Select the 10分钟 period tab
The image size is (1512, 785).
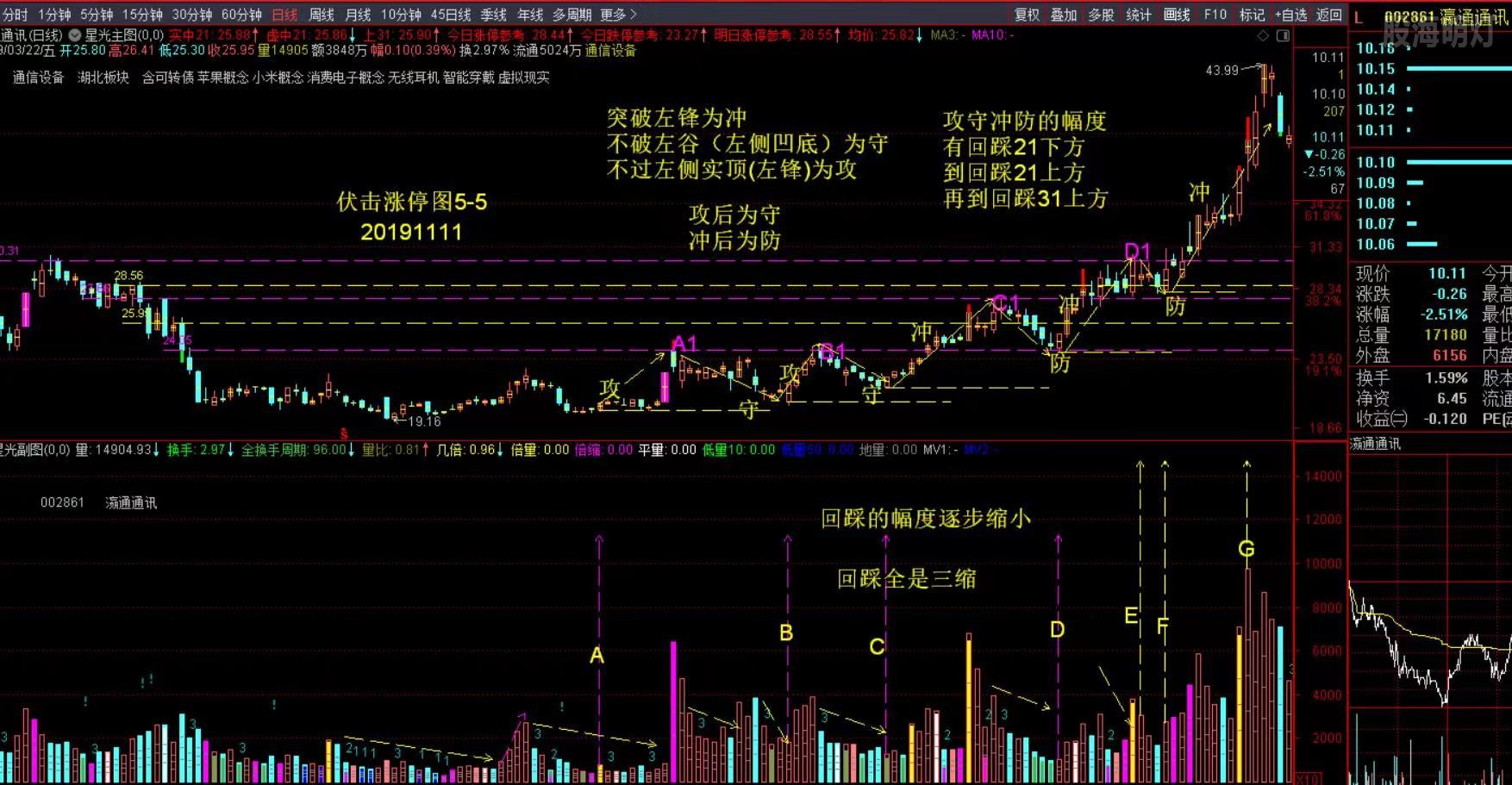click(401, 15)
